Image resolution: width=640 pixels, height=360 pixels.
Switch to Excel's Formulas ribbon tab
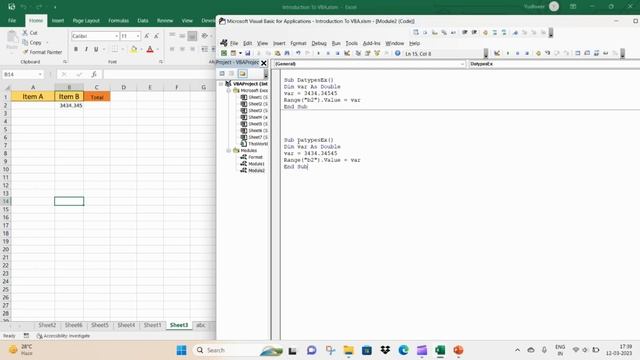(118, 20)
